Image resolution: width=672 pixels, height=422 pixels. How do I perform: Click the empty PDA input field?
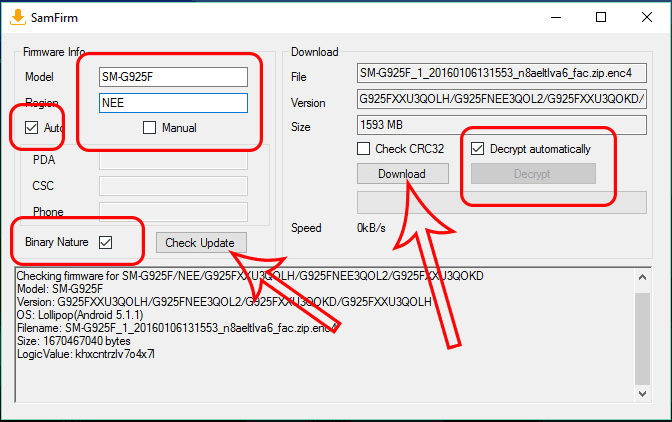coord(173,161)
